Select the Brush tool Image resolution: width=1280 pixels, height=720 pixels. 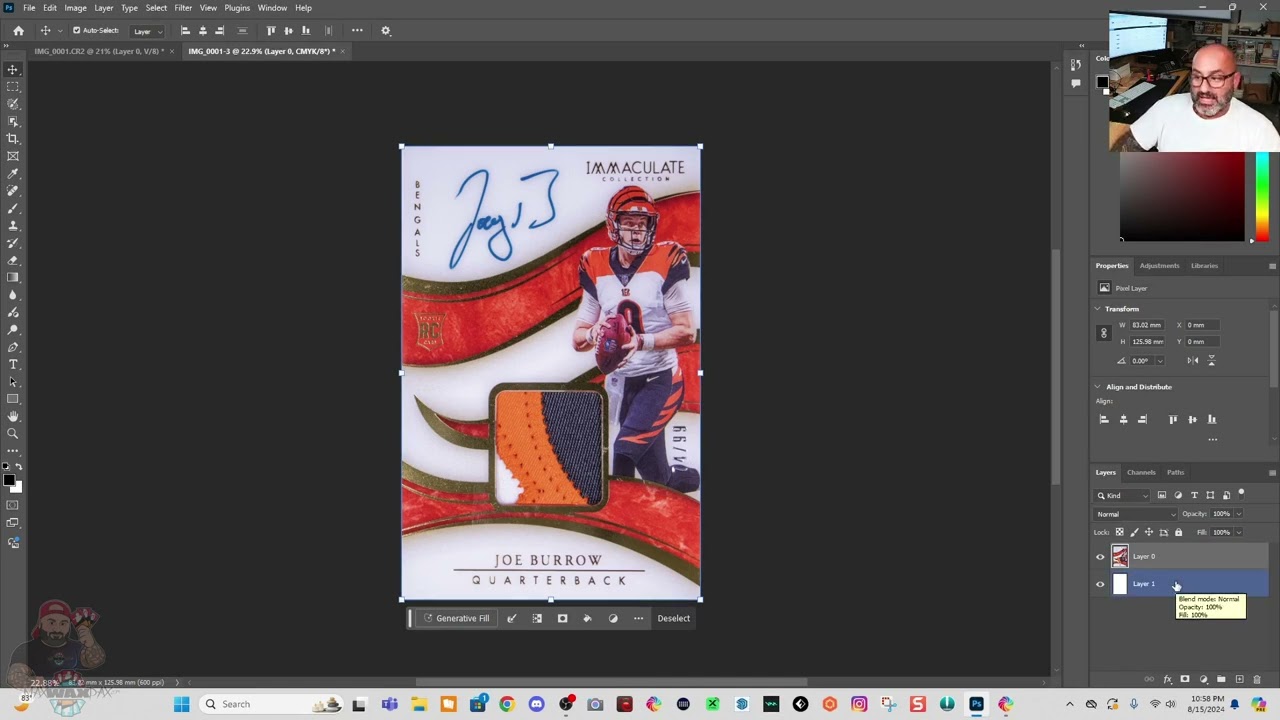click(x=13, y=208)
